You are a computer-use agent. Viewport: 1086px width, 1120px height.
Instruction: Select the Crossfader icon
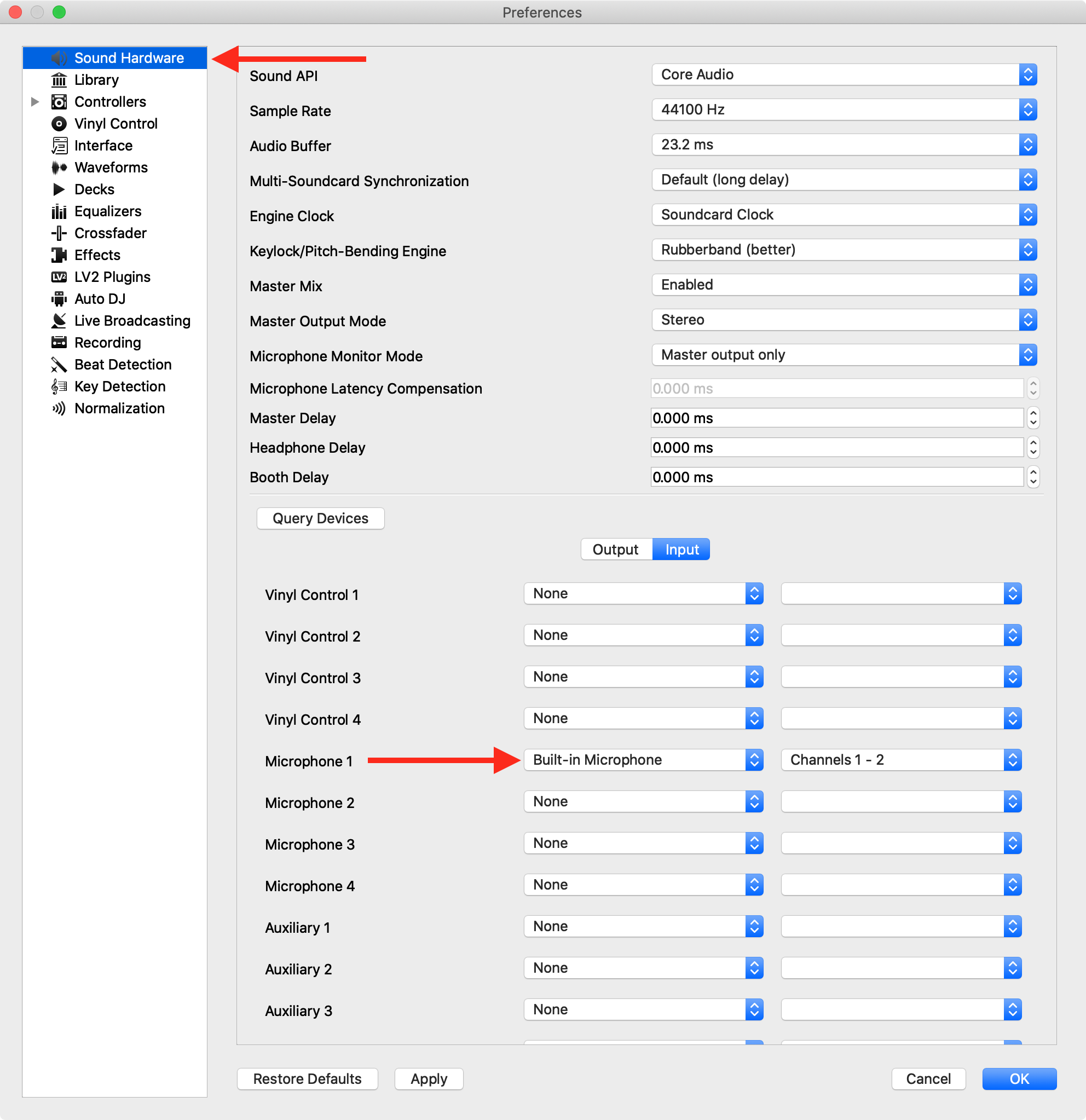[x=59, y=233]
